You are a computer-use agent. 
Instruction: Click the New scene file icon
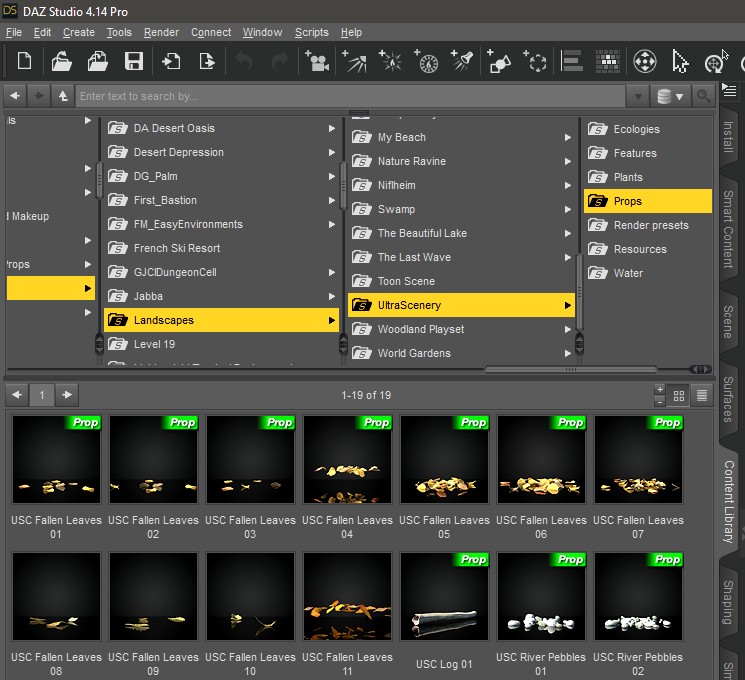(24, 62)
